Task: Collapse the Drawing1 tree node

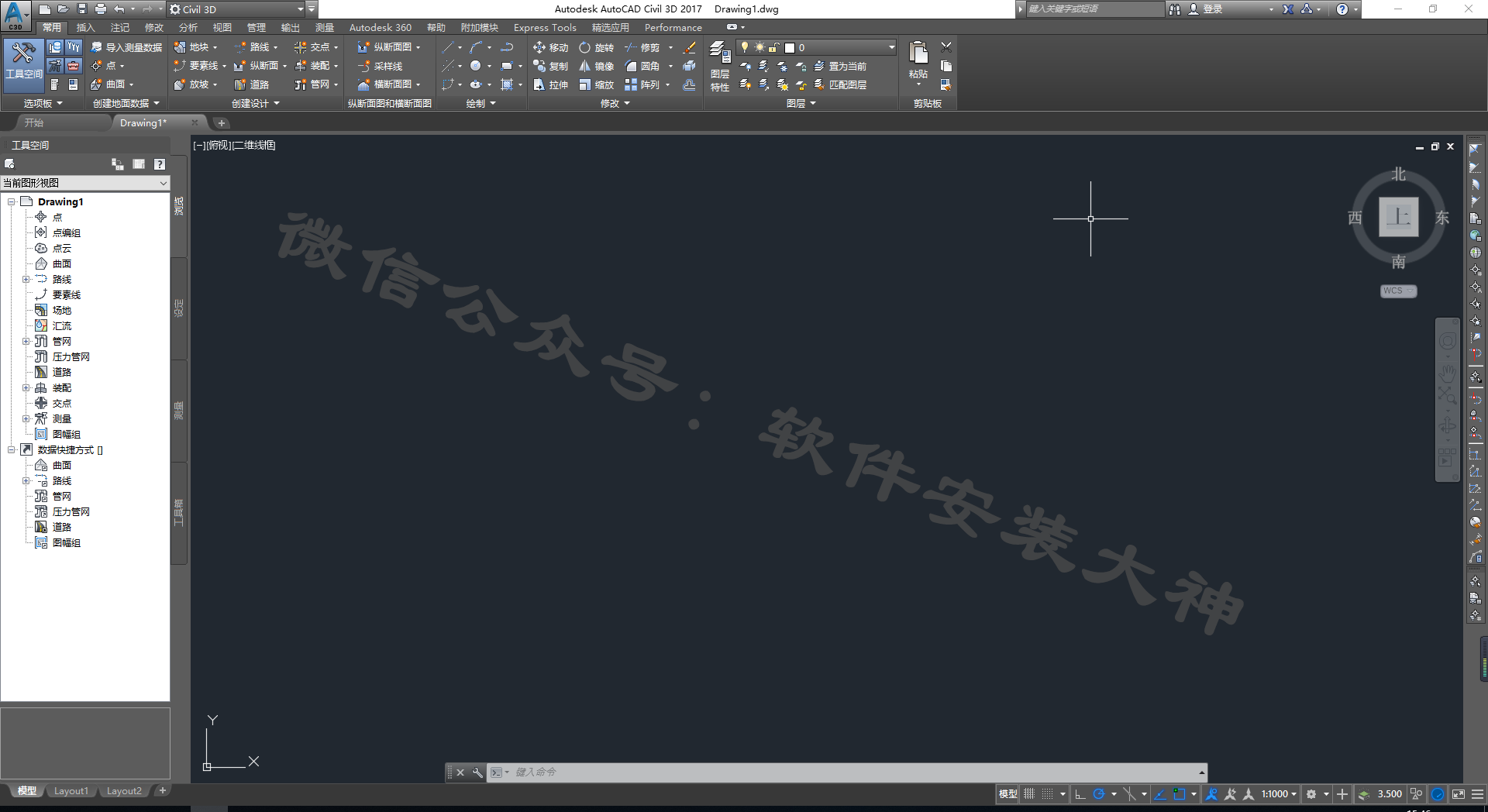Action: (x=11, y=201)
